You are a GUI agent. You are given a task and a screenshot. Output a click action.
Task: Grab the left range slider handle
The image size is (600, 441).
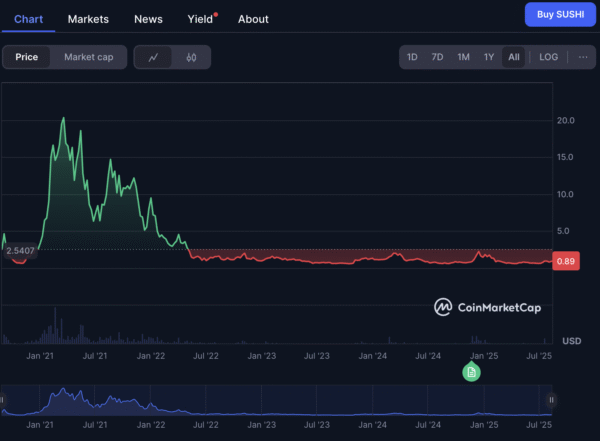2,400
